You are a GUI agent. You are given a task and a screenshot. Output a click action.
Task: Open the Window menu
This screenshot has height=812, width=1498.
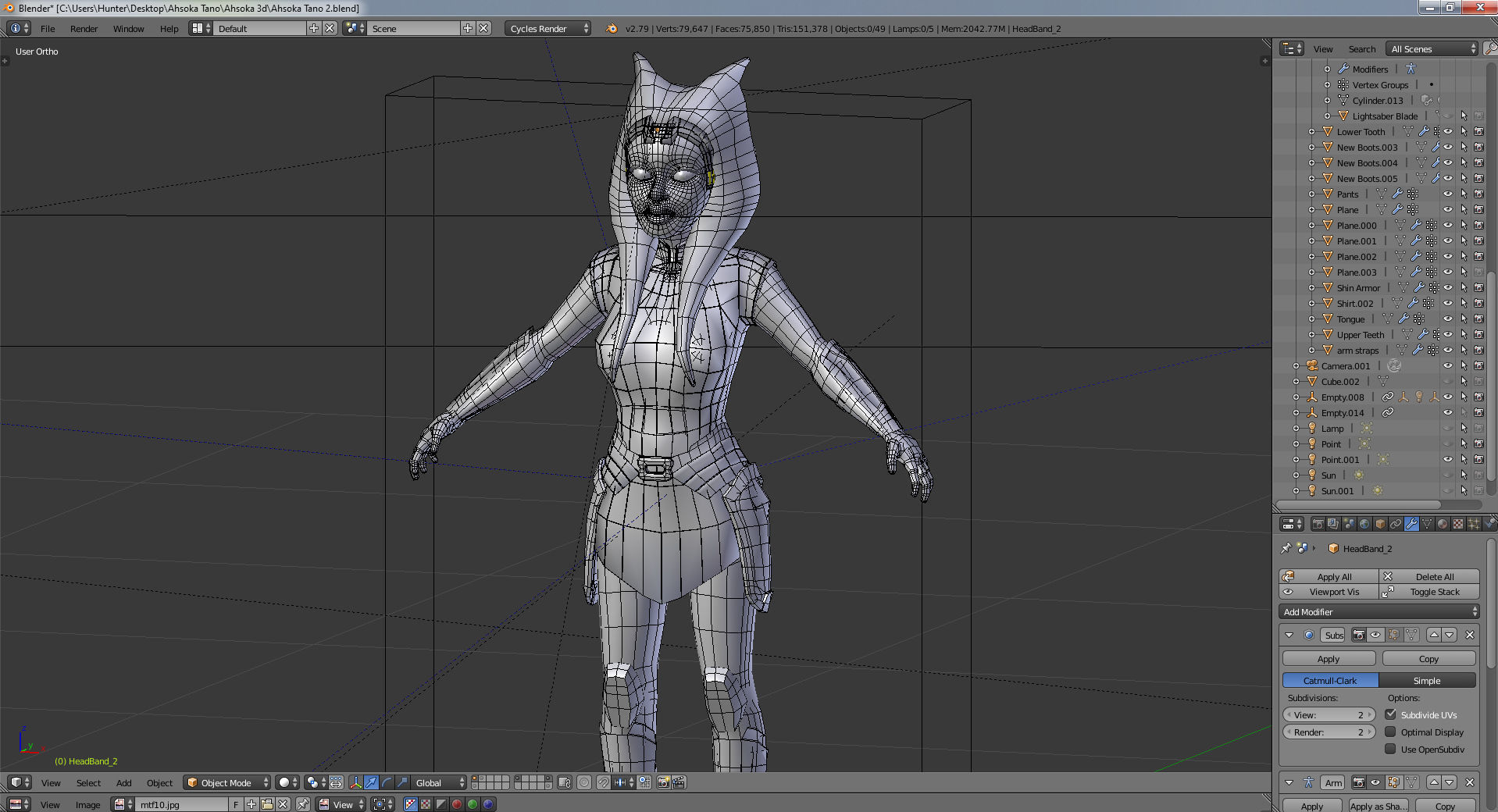point(128,28)
